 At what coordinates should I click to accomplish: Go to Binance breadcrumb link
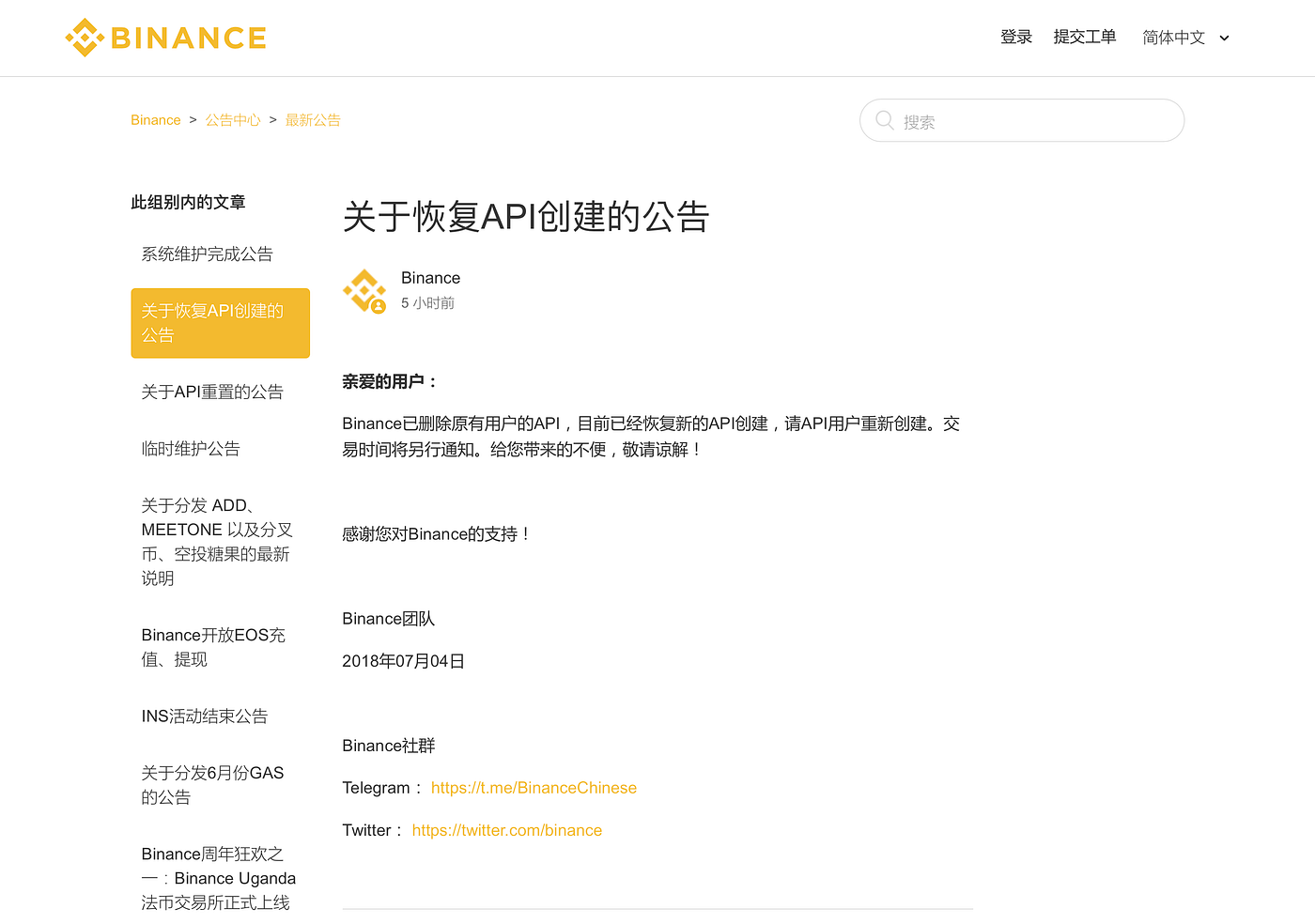point(156,120)
